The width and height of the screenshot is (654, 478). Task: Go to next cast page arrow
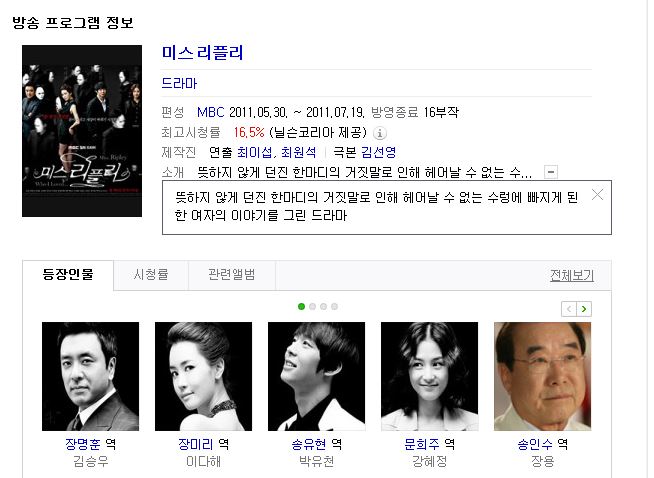[584, 309]
